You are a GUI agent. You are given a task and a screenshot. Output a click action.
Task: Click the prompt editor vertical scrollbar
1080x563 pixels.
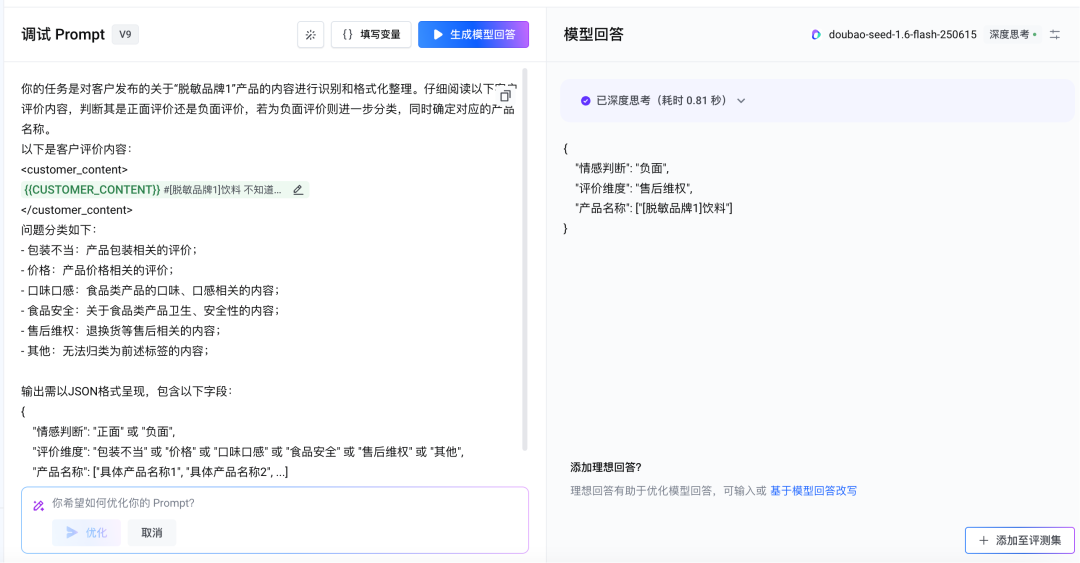(526, 260)
